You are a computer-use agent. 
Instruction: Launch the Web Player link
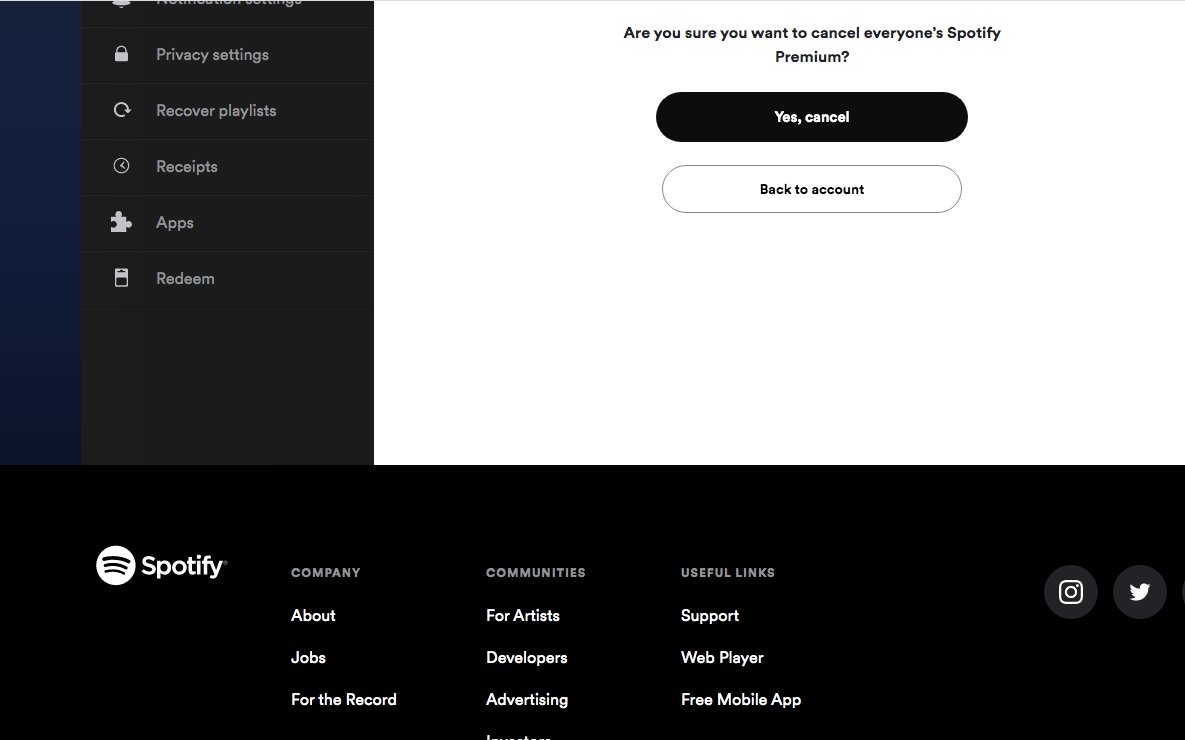[x=722, y=657]
